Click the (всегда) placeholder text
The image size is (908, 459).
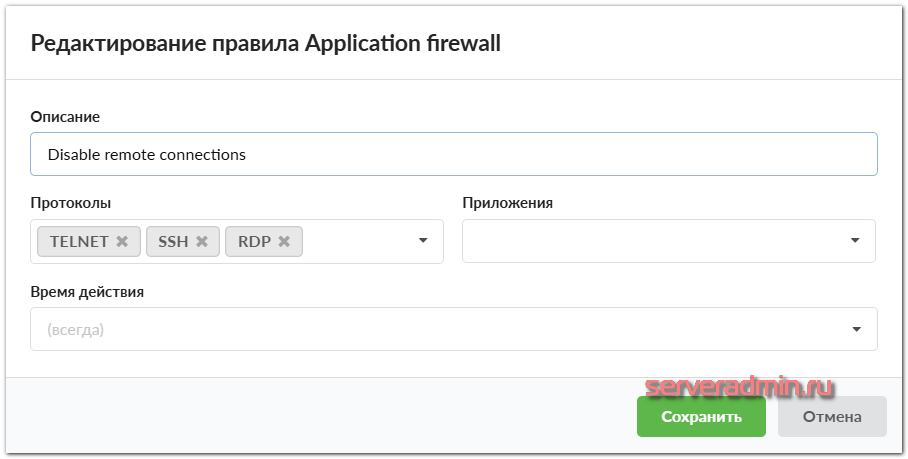tap(76, 329)
